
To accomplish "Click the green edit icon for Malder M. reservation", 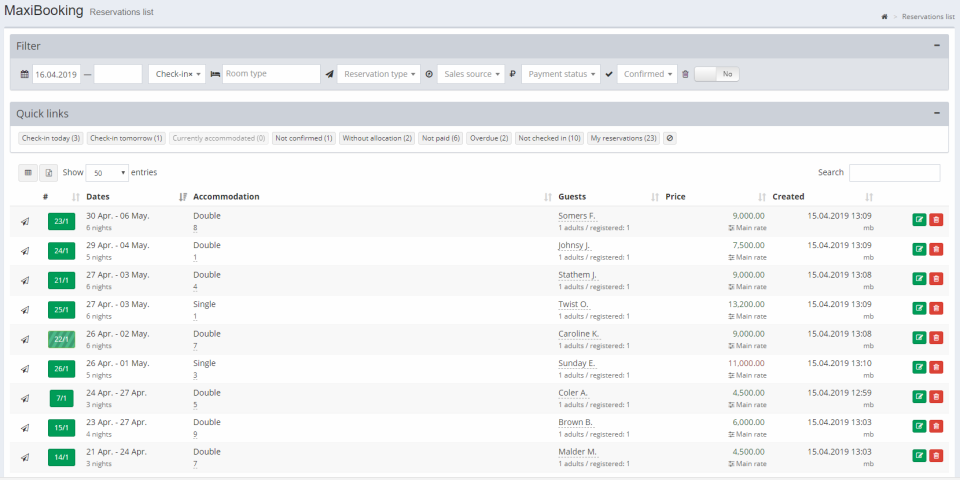I will tap(919, 455).
